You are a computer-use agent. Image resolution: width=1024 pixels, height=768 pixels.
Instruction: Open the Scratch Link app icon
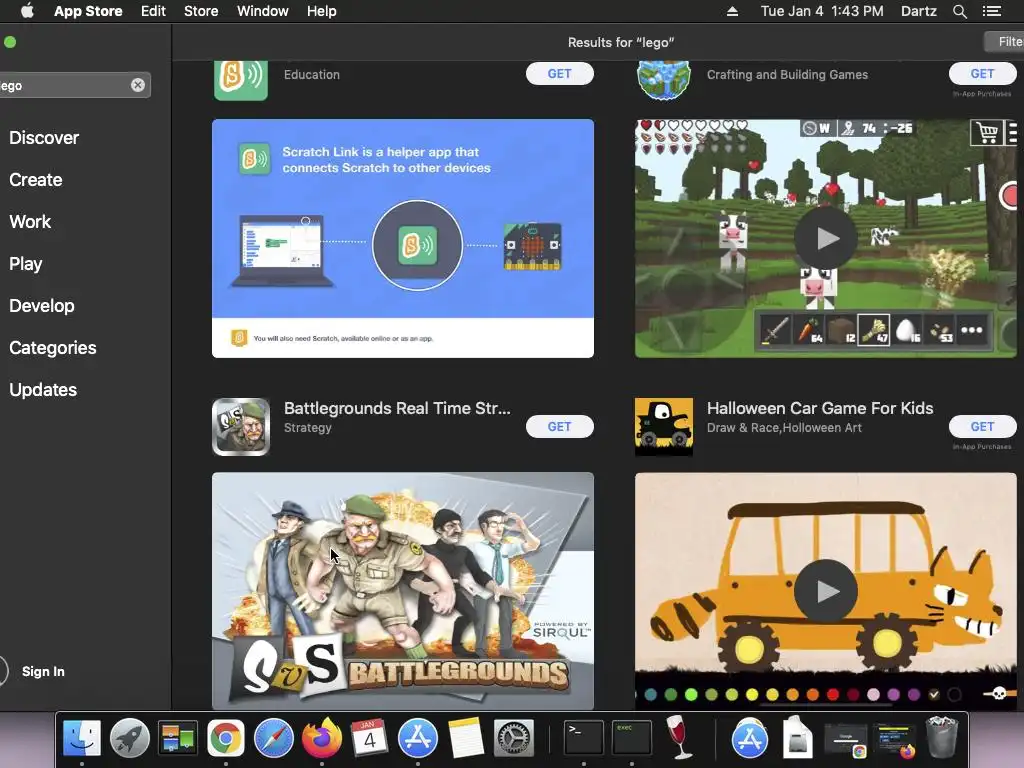(x=240, y=80)
